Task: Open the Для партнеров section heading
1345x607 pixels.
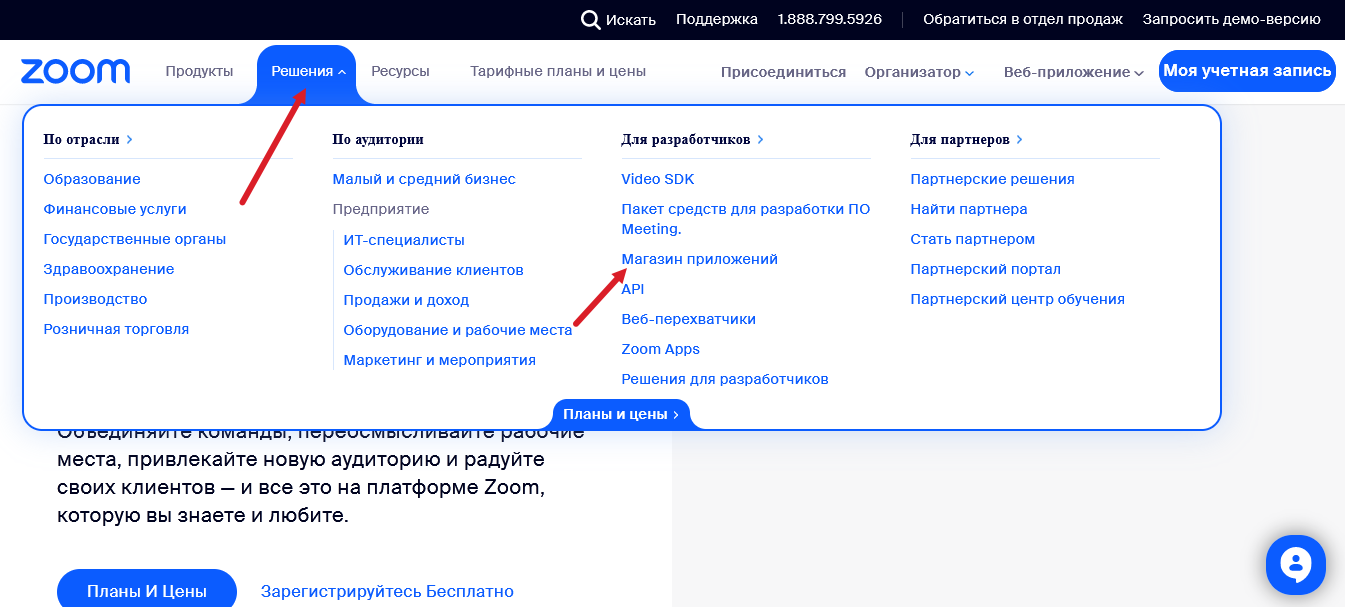Action: coord(967,140)
